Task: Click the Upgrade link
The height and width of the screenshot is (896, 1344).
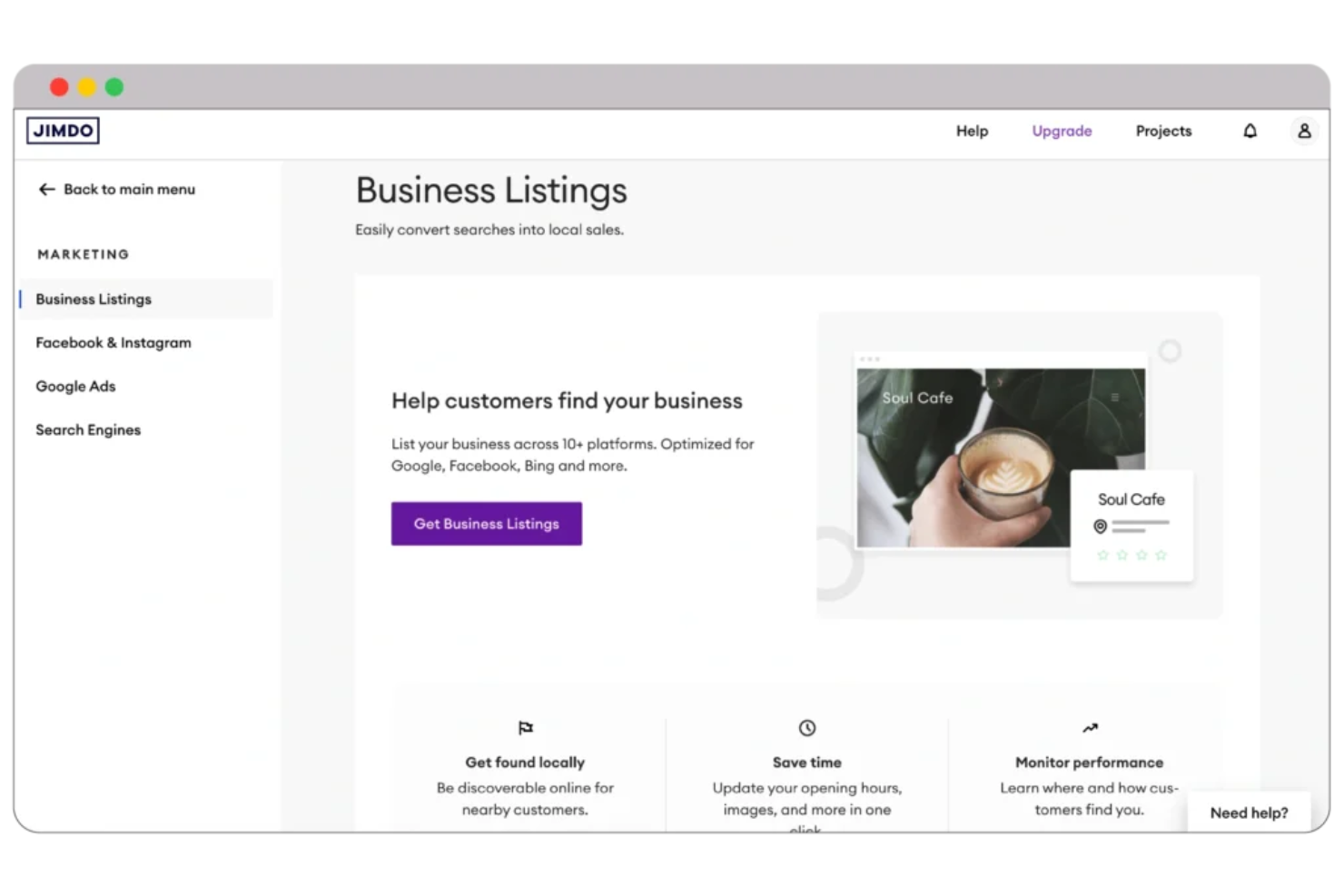Action: click(x=1062, y=131)
